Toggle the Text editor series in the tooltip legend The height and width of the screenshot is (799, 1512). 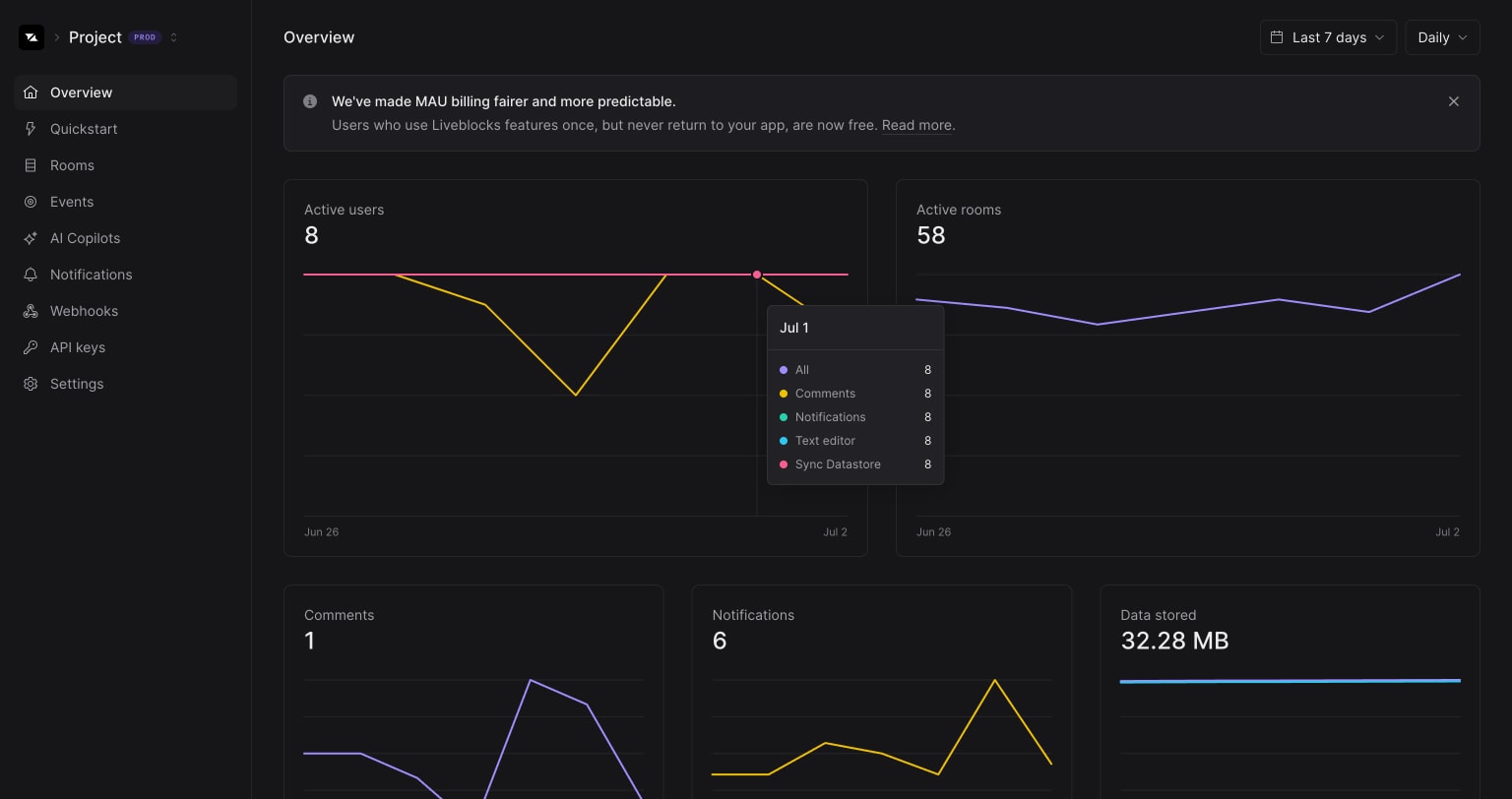click(x=825, y=440)
